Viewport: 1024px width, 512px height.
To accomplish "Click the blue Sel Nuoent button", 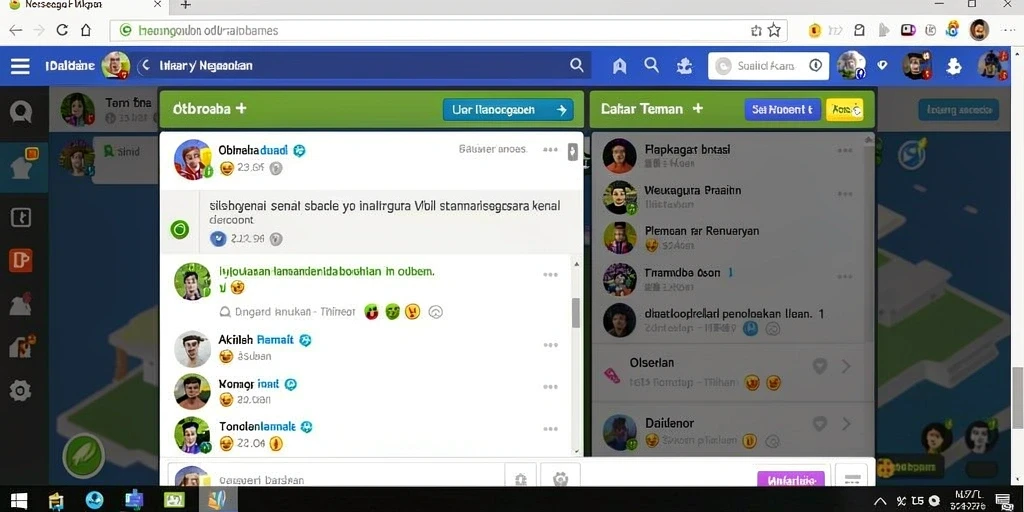I will (x=782, y=110).
